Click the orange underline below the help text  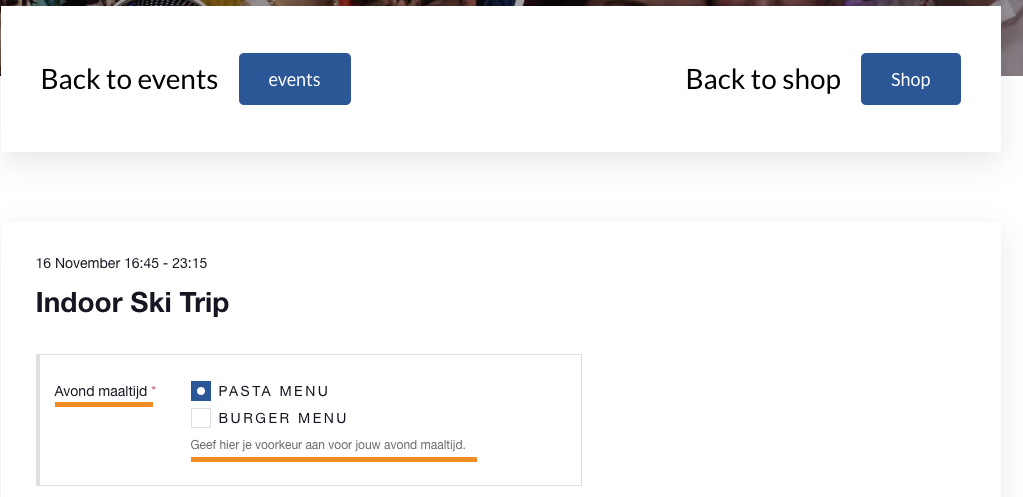pyautogui.click(x=333, y=459)
